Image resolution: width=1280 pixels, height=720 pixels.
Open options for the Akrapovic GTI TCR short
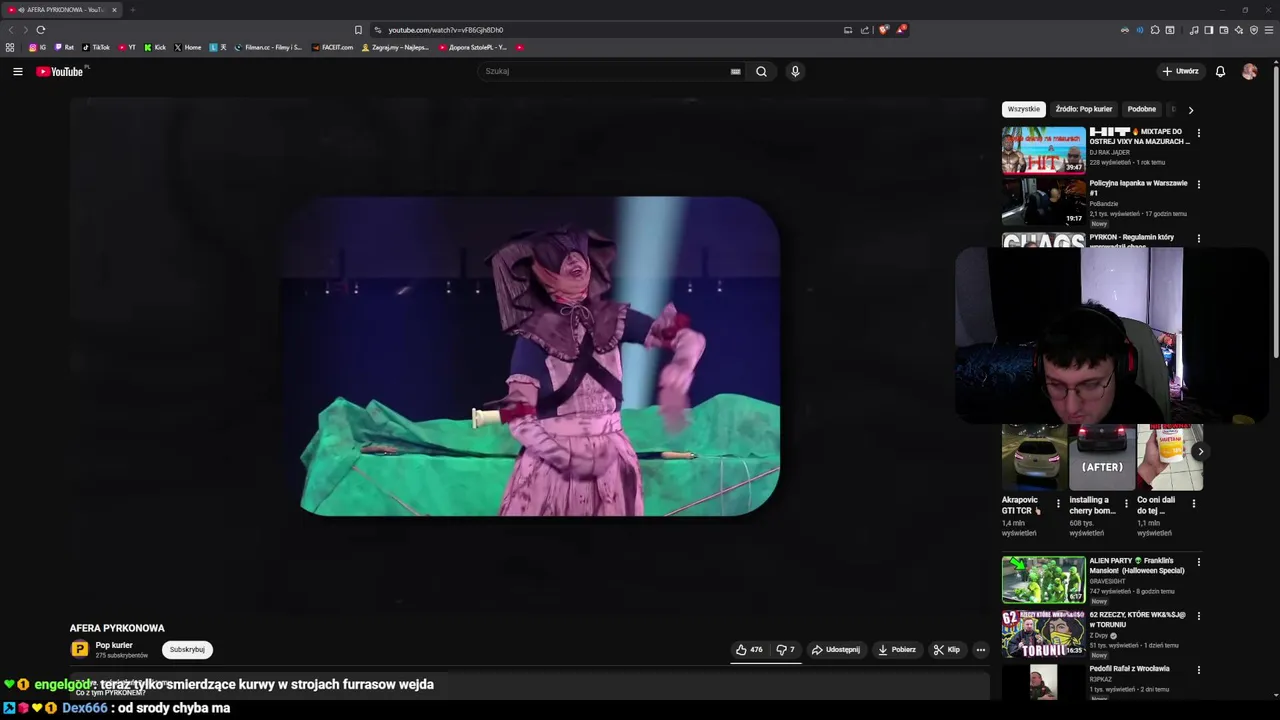pyautogui.click(x=1058, y=504)
